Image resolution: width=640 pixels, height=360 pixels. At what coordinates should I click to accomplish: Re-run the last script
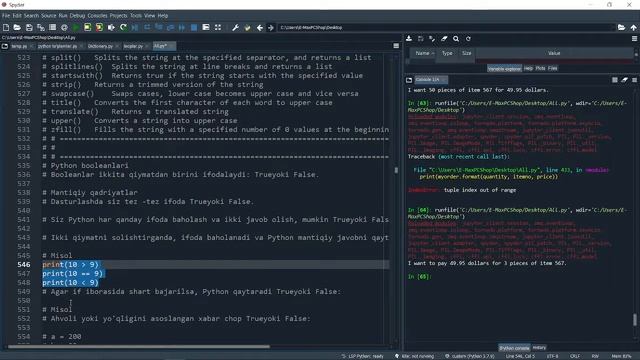pos(123,27)
